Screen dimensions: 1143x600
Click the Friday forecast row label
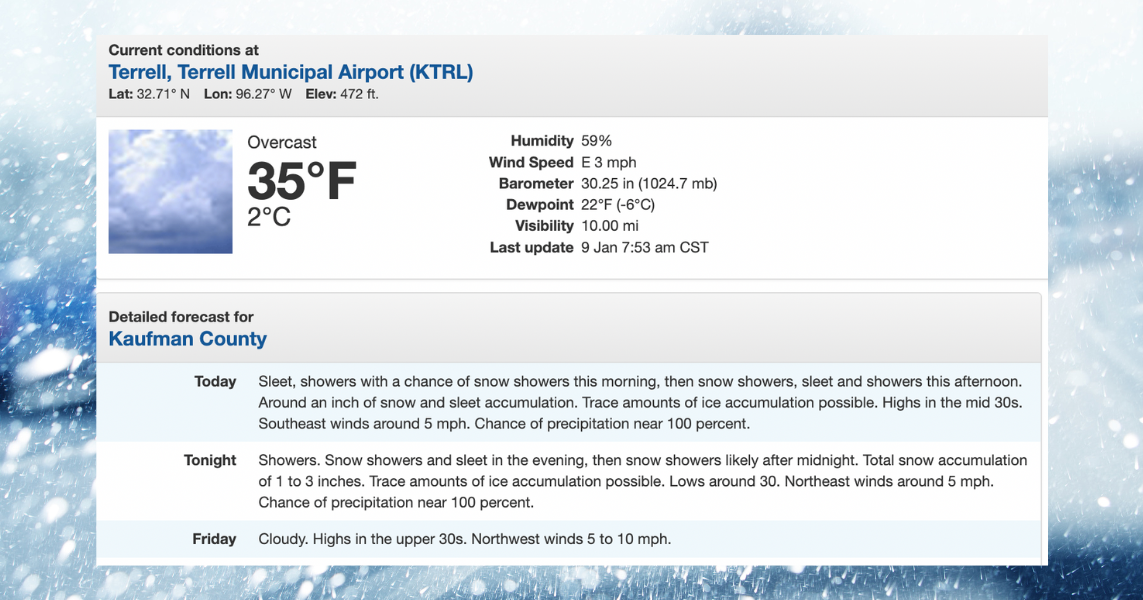coord(214,539)
